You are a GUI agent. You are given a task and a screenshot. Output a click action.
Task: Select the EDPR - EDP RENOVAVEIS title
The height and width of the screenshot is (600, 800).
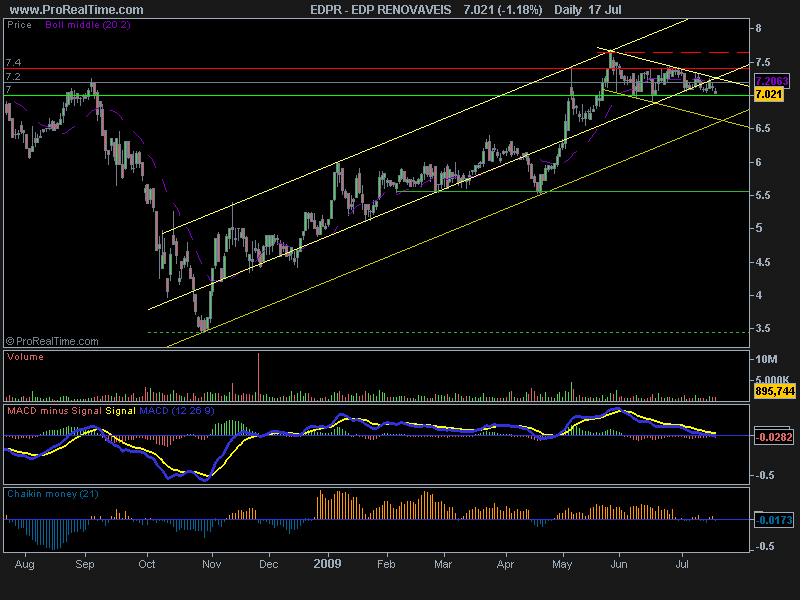point(381,10)
